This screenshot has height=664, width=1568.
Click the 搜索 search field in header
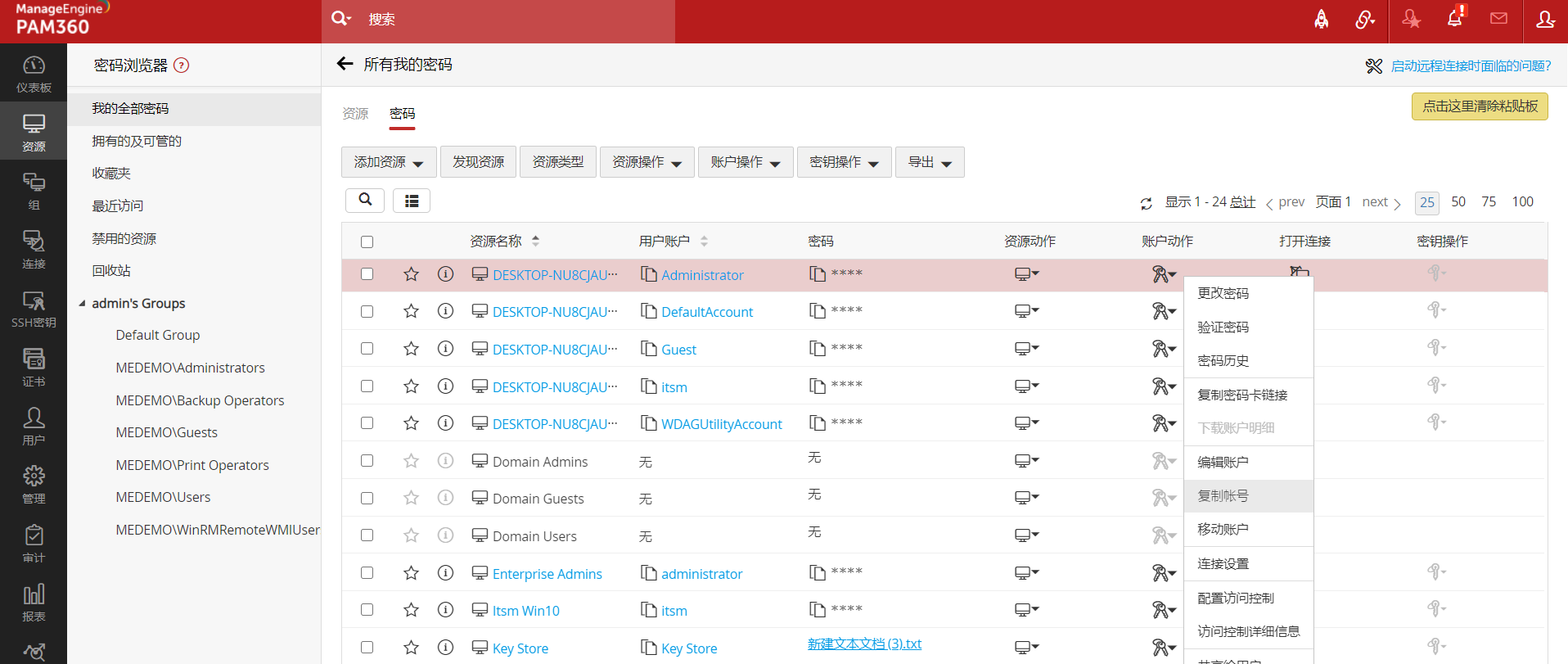498,20
